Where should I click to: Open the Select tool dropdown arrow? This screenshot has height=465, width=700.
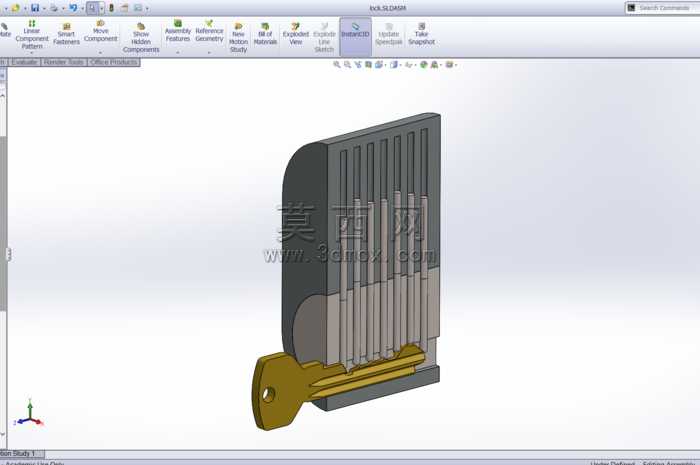pos(101,8)
